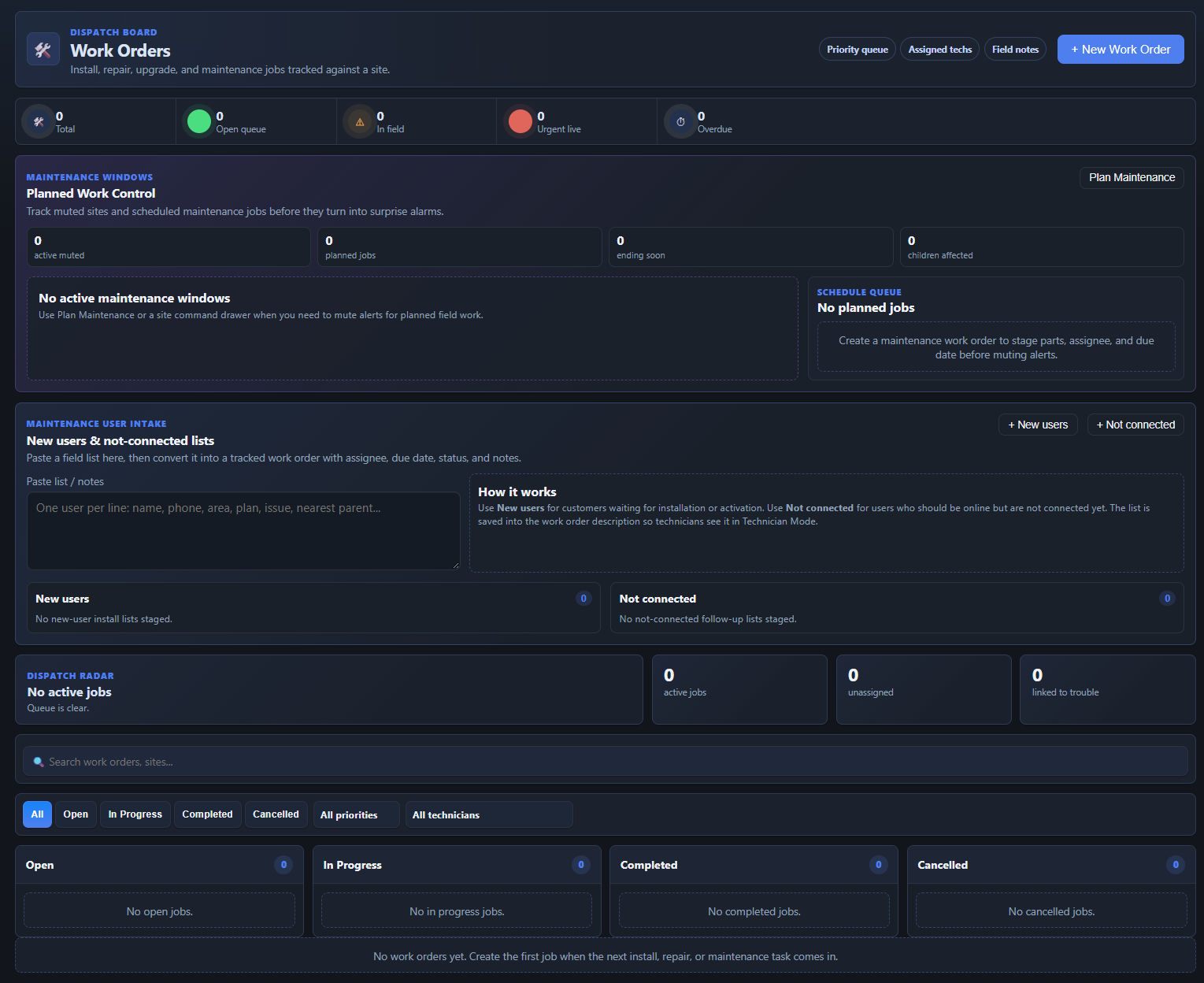This screenshot has height=983, width=1204.
Task: Click the red Urgent live indicator icon
Action: 520,121
